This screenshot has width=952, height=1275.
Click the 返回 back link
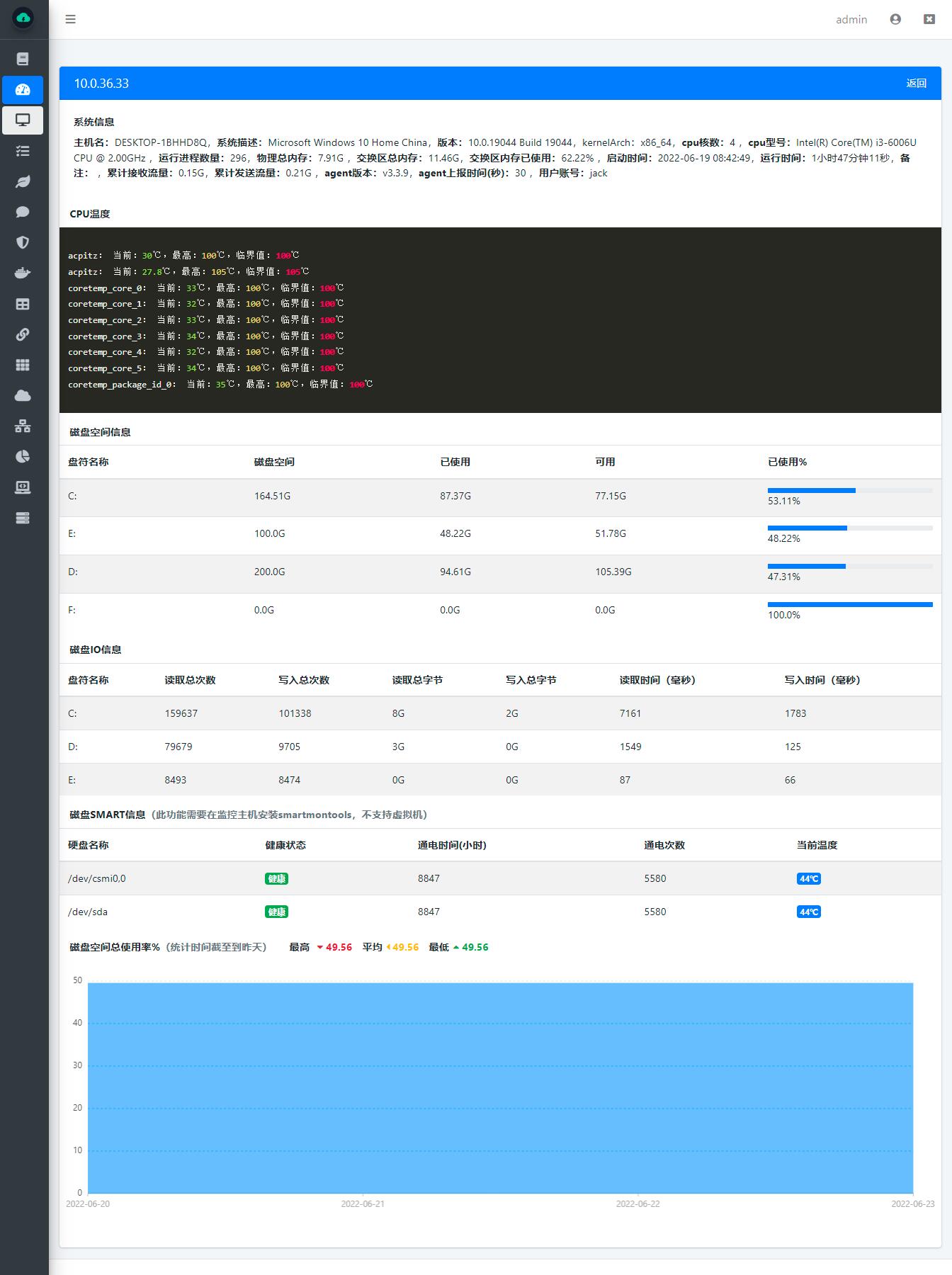click(917, 83)
